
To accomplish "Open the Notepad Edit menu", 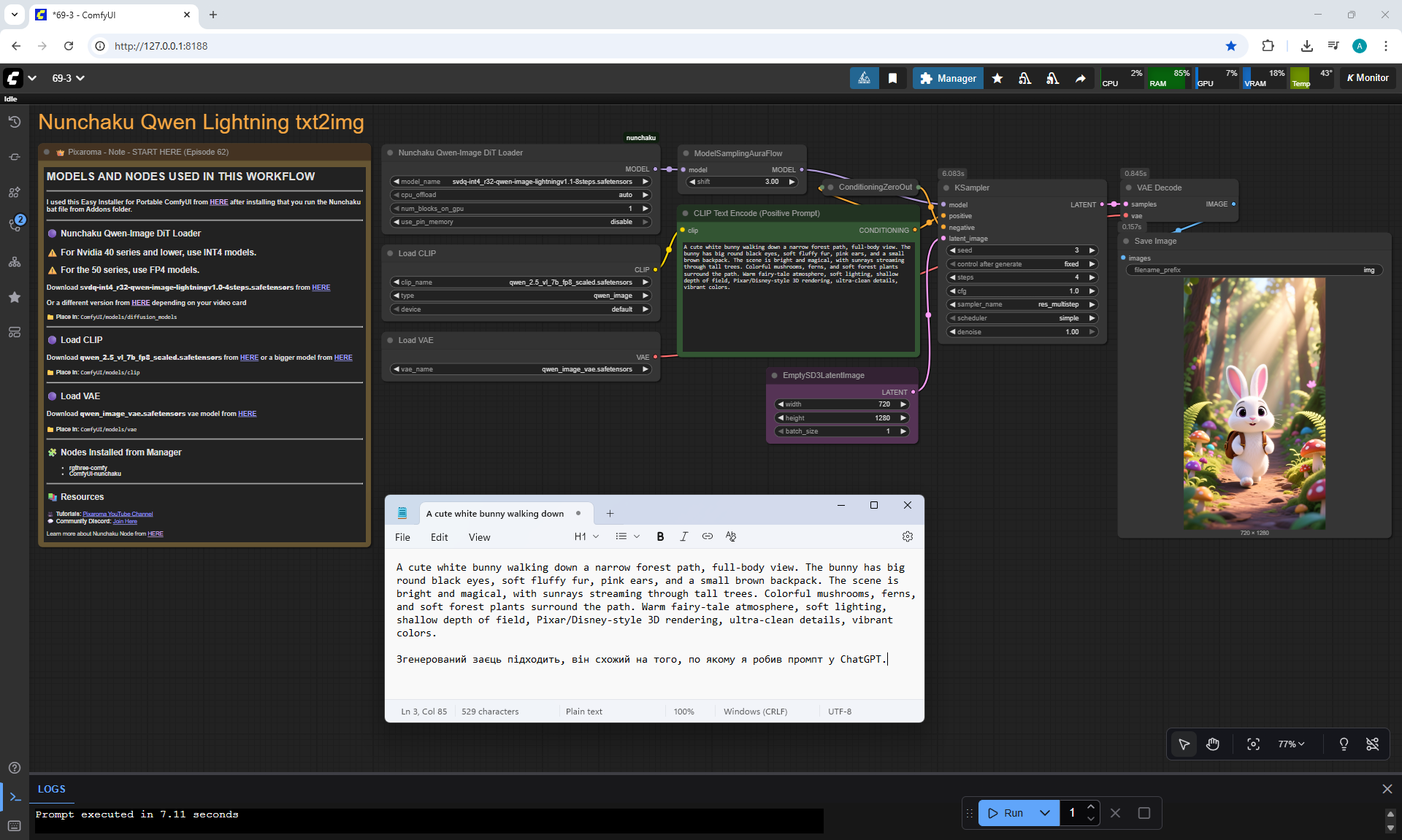I will tap(439, 537).
